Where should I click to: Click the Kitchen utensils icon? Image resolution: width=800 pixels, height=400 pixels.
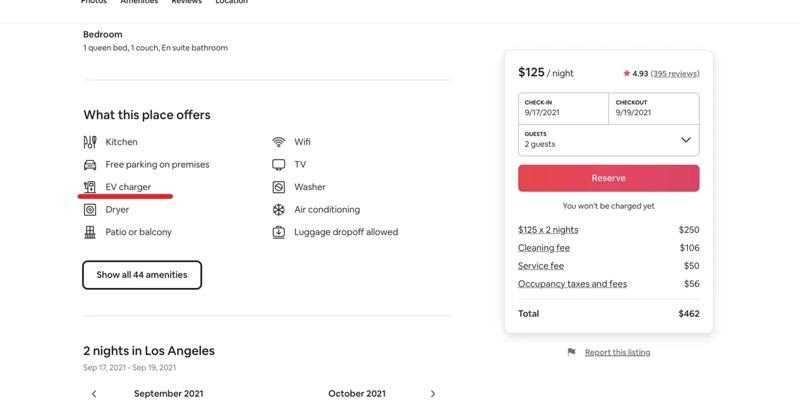[90, 142]
